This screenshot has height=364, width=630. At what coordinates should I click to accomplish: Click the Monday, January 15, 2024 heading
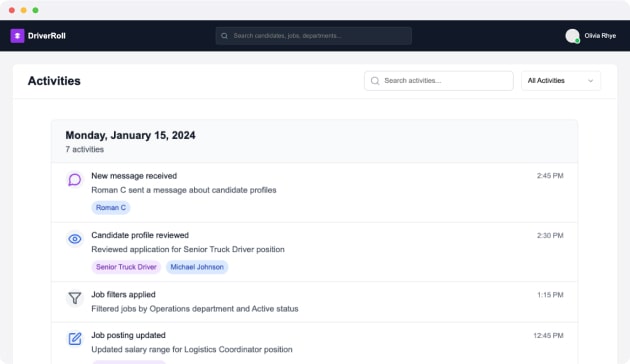click(131, 135)
